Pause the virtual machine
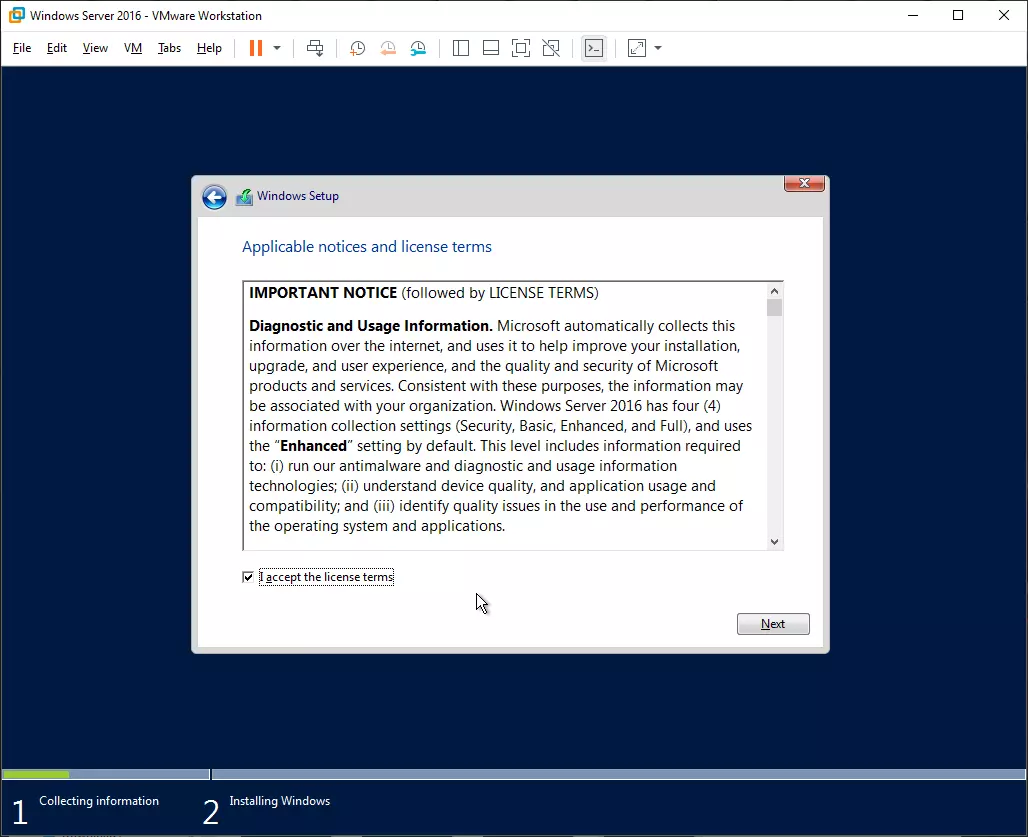The image size is (1028, 837). tap(256, 48)
